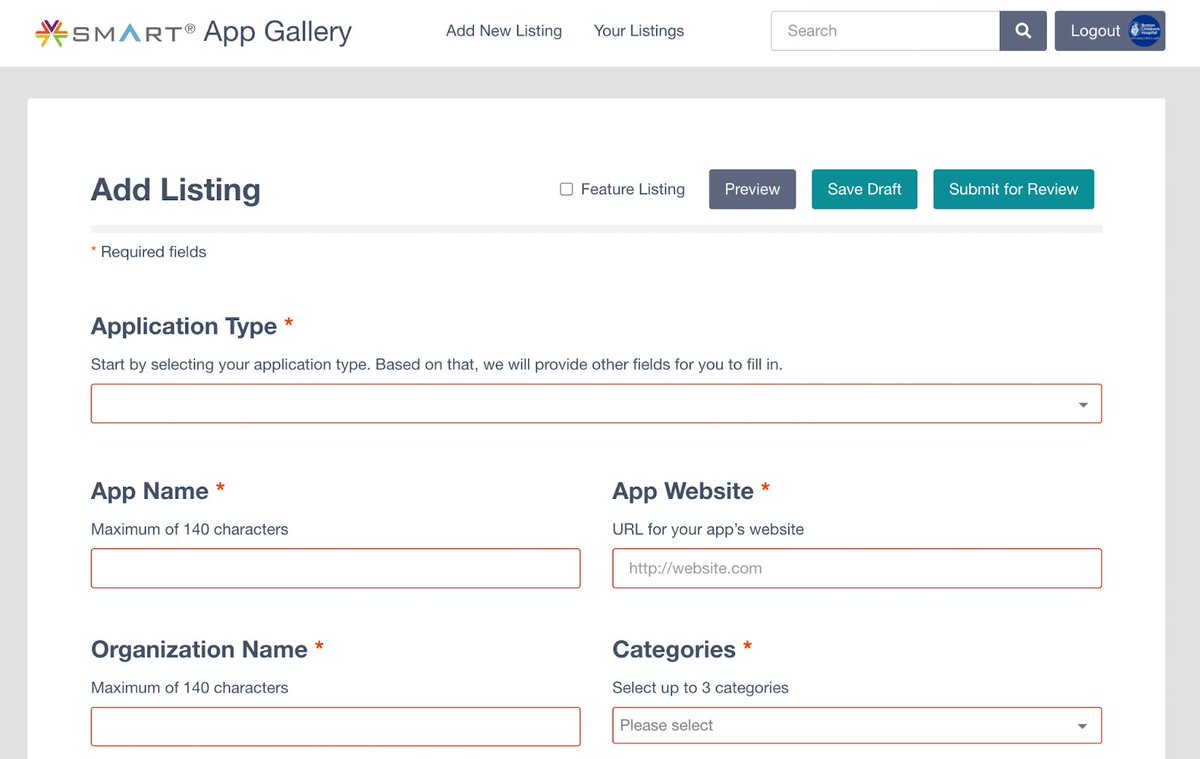Preview the listing

(752, 189)
